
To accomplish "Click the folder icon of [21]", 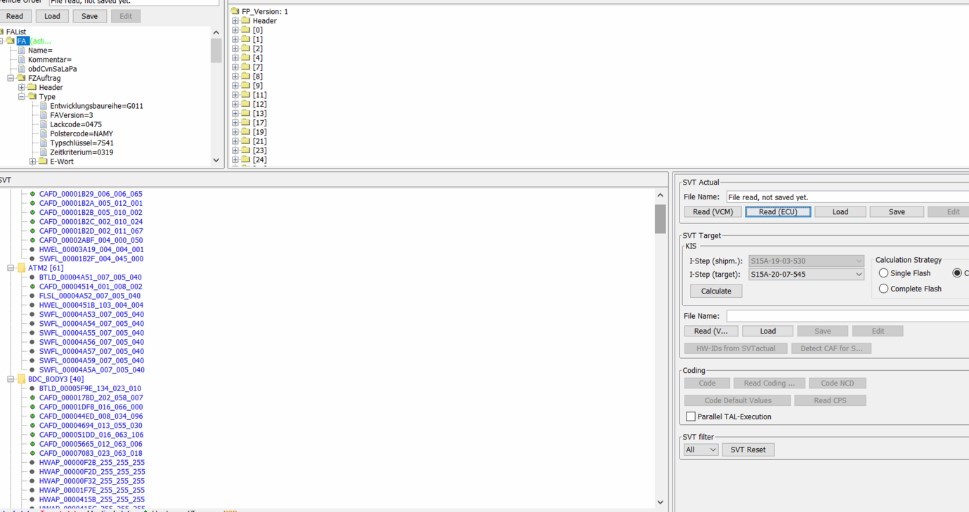I will click(245, 141).
